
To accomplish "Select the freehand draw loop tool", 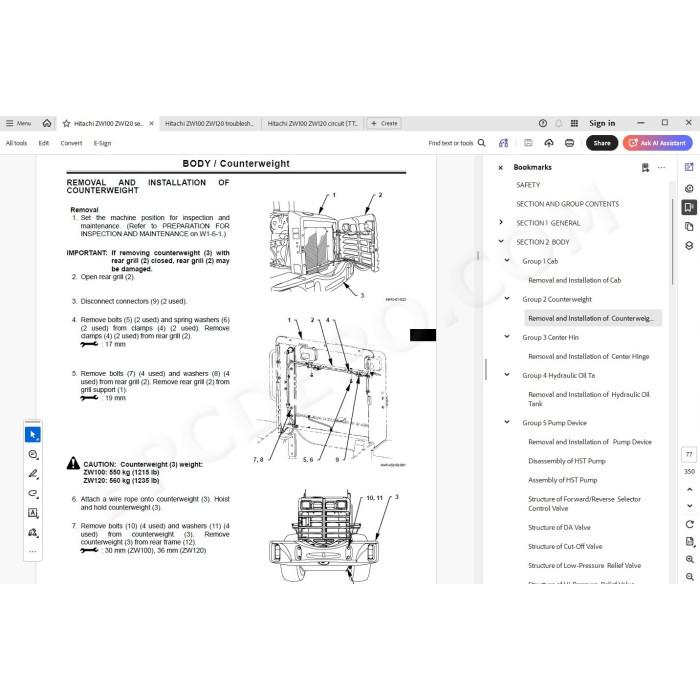I will 33,493.
